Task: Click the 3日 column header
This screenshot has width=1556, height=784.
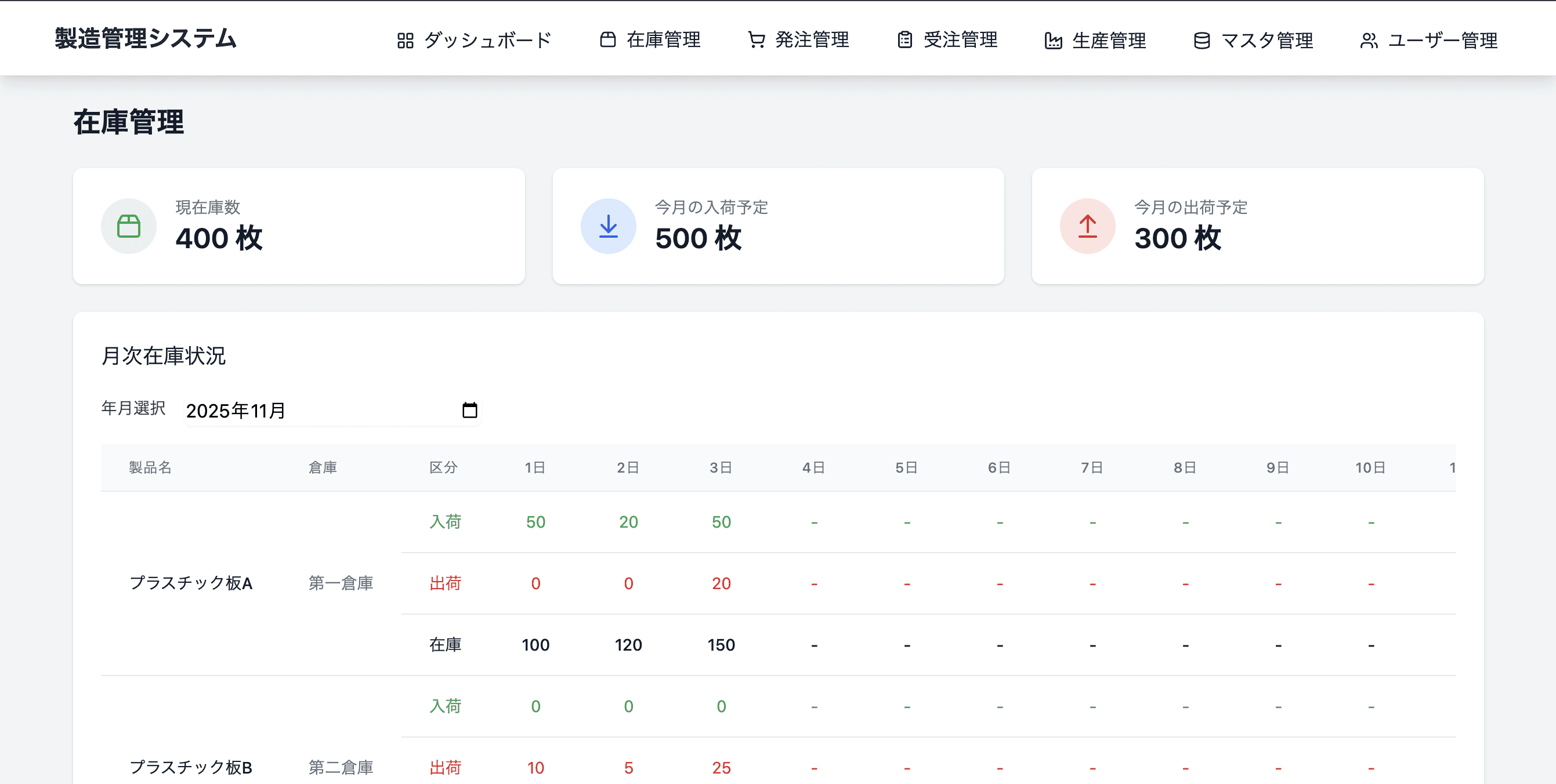Action: pos(721,468)
